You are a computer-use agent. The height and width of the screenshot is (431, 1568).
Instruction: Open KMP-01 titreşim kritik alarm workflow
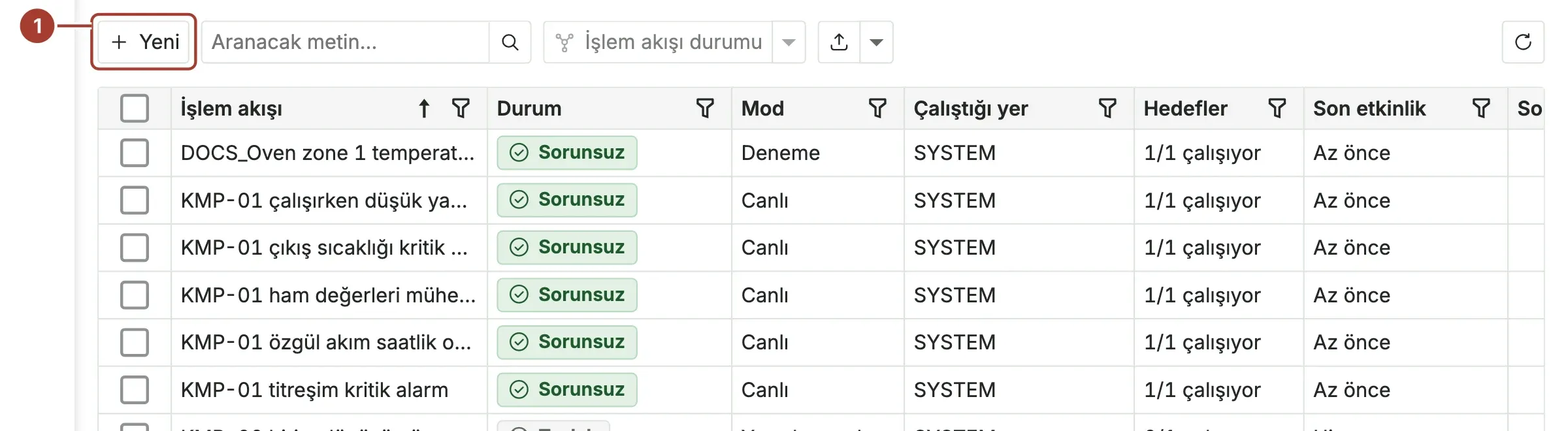[x=314, y=390]
